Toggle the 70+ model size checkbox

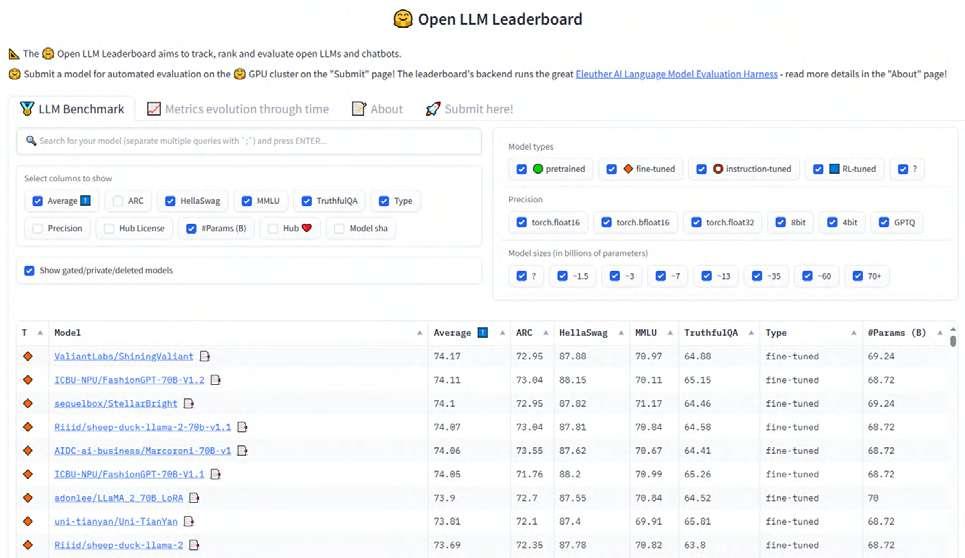click(857, 276)
